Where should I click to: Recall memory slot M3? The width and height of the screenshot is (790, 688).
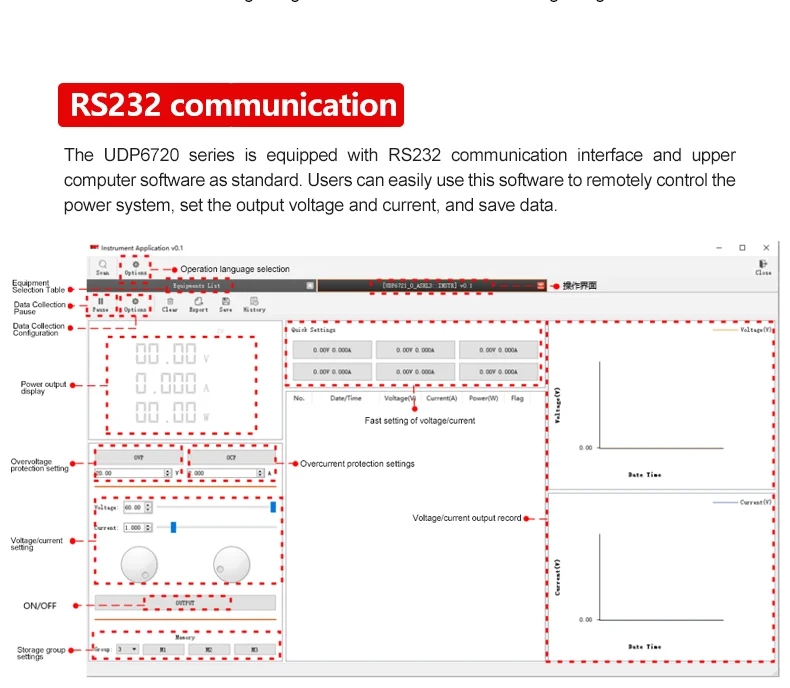tap(255, 649)
